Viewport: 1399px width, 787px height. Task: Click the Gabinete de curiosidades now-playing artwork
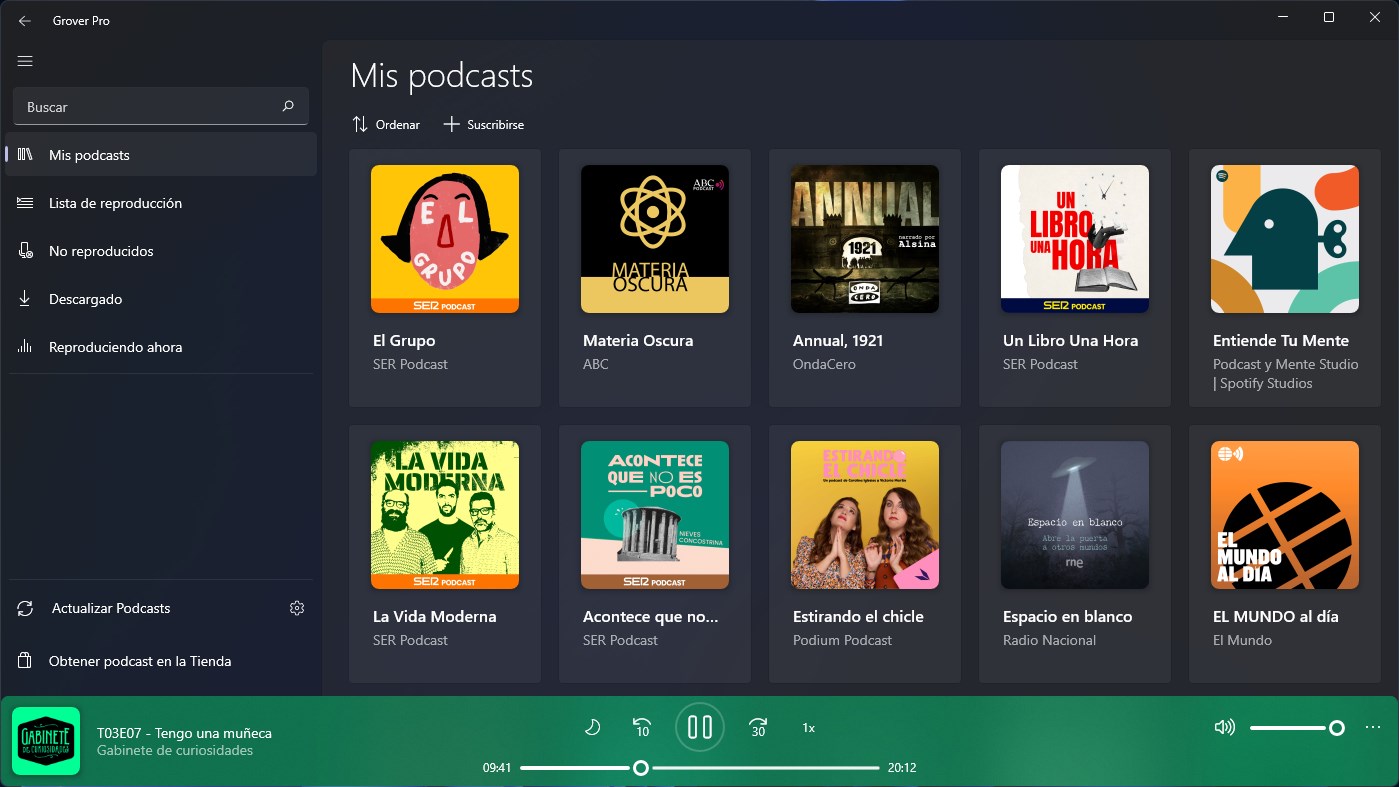pos(46,741)
